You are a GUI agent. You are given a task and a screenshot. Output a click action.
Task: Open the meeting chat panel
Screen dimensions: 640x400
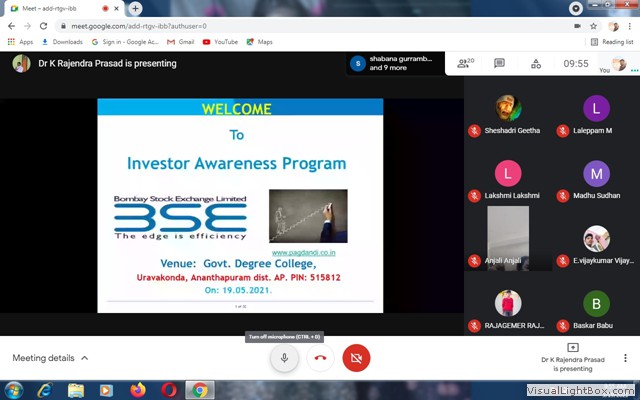coord(499,63)
